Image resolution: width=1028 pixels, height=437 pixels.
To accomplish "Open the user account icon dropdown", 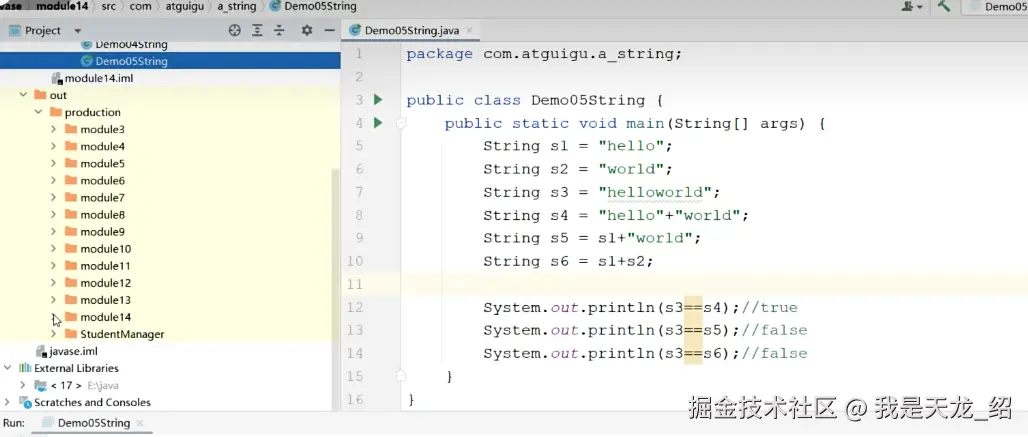I will [912, 7].
